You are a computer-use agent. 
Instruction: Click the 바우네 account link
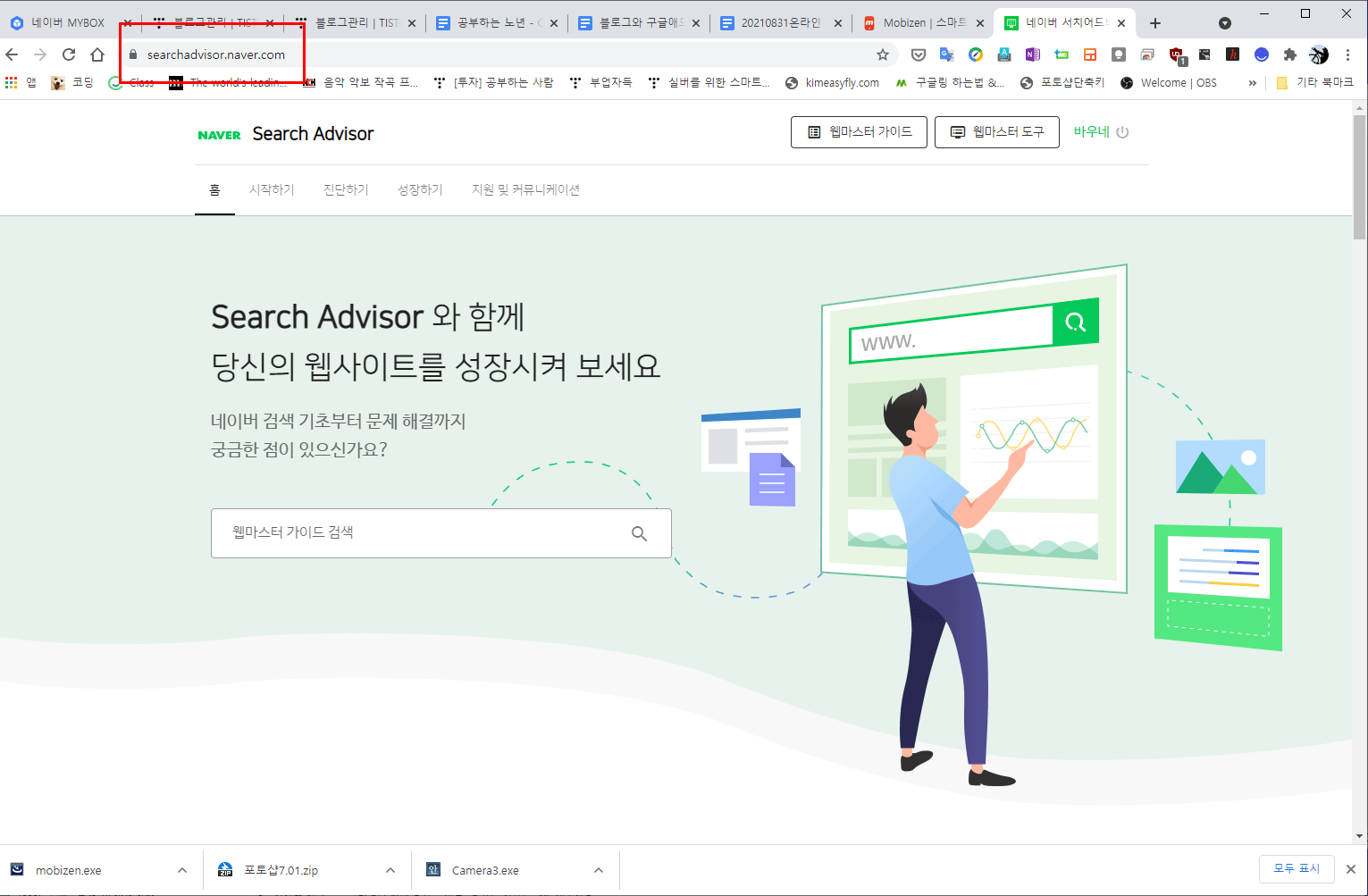pos(1091,132)
